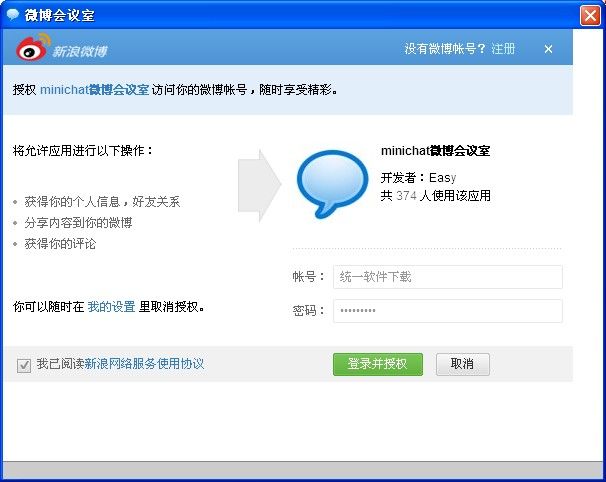The image size is (606, 482).
Task: Click the text 获得你的个人信息,好友关系
Action: [102, 201]
